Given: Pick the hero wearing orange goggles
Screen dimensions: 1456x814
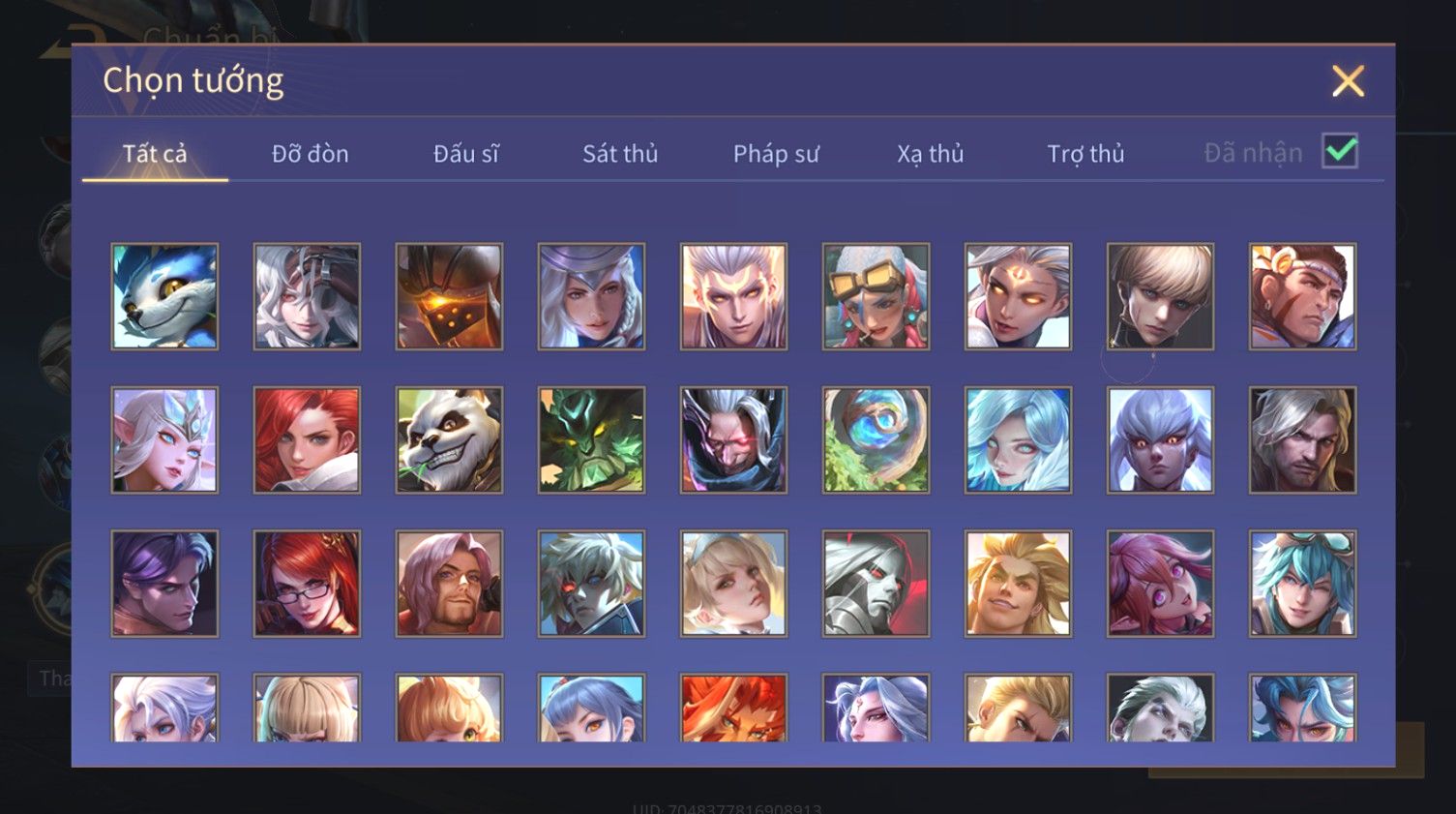Looking at the screenshot, I should (876, 296).
